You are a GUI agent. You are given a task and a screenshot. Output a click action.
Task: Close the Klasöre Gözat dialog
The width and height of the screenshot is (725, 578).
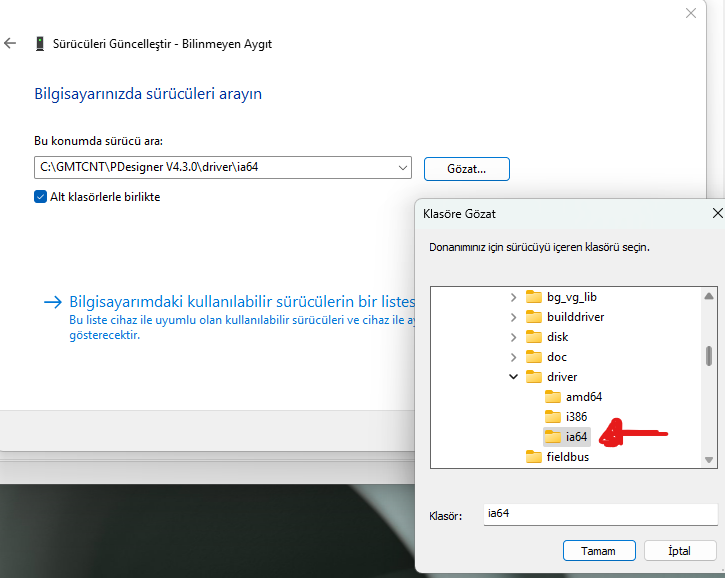(x=717, y=213)
